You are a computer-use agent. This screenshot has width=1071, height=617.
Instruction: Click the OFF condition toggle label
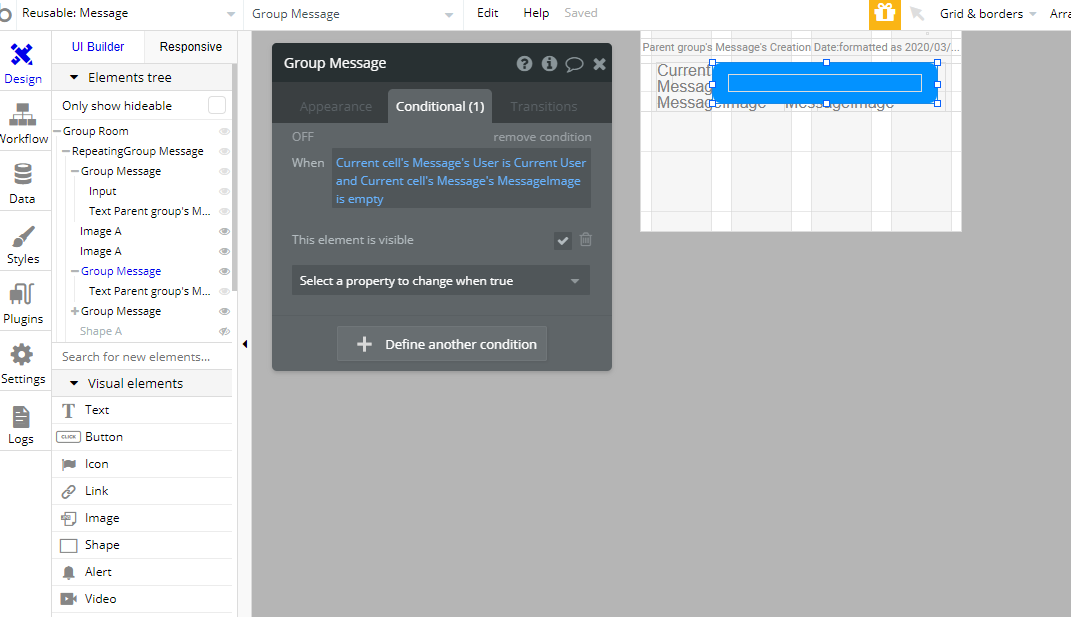pos(303,137)
